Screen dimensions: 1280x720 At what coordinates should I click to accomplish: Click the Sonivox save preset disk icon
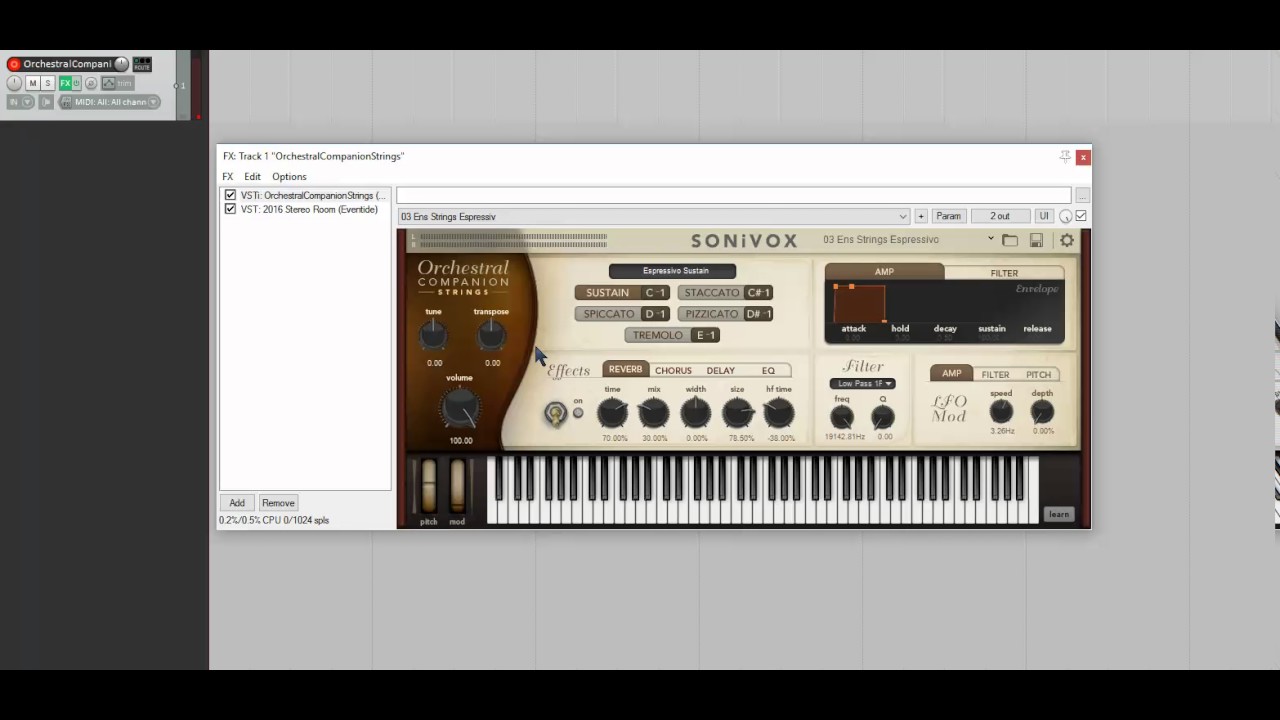click(x=1037, y=240)
